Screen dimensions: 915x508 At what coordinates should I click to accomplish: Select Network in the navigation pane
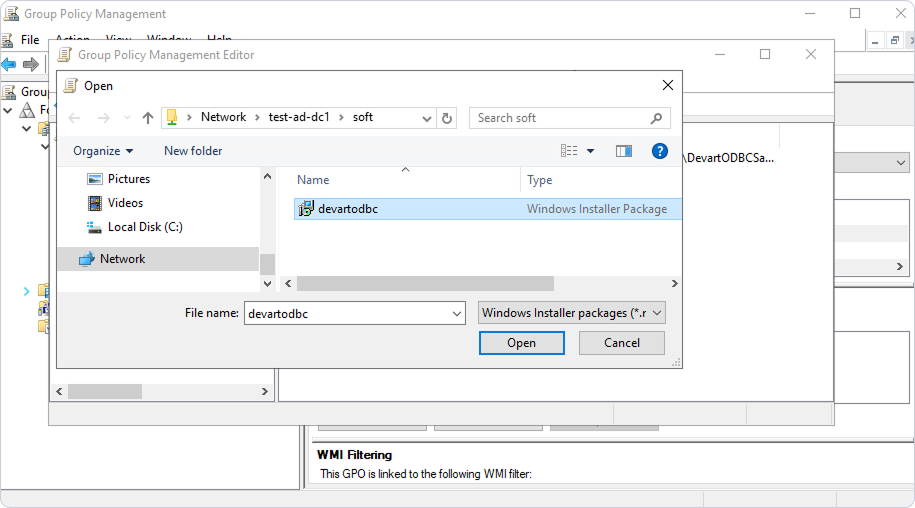[x=158, y=259]
